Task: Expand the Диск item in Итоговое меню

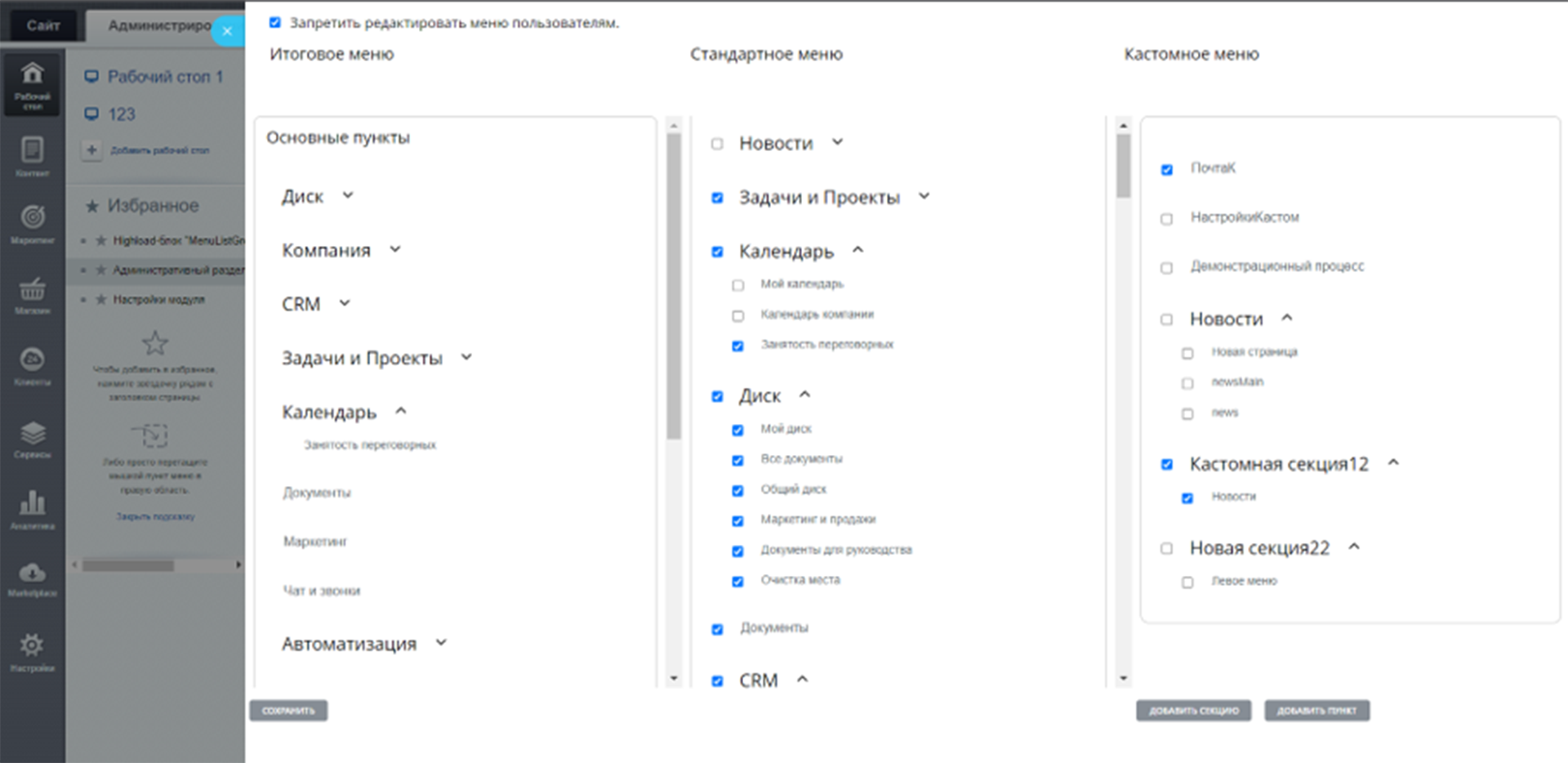Action: click(x=348, y=195)
